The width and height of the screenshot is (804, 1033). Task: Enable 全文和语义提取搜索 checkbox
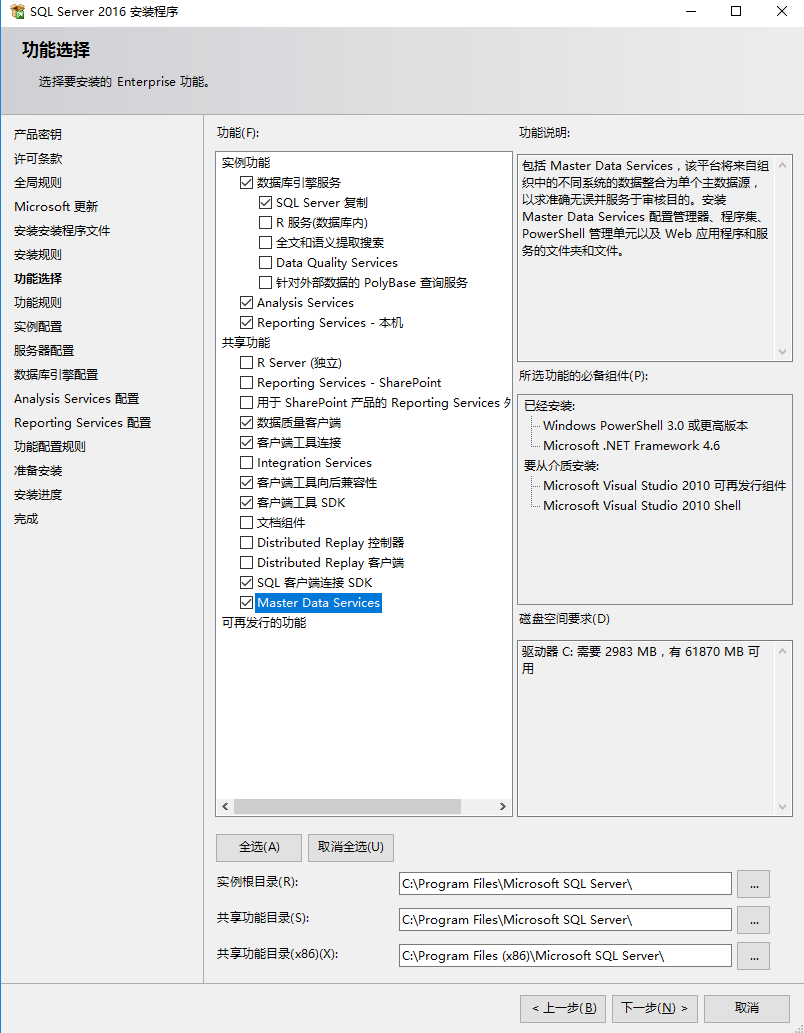coord(266,242)
